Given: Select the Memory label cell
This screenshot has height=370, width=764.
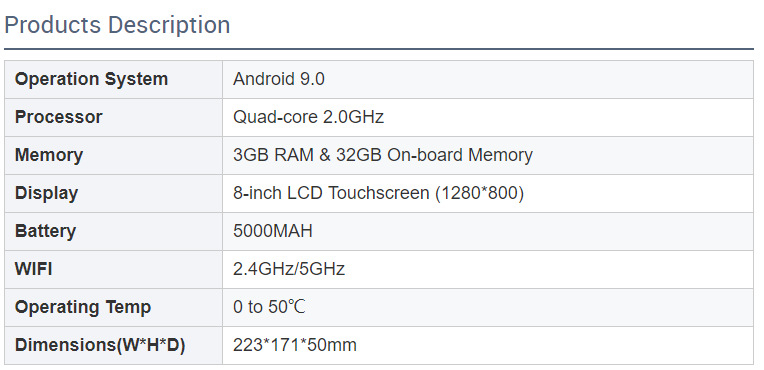Looking at the screenshot, I should (x=114, y=156).
